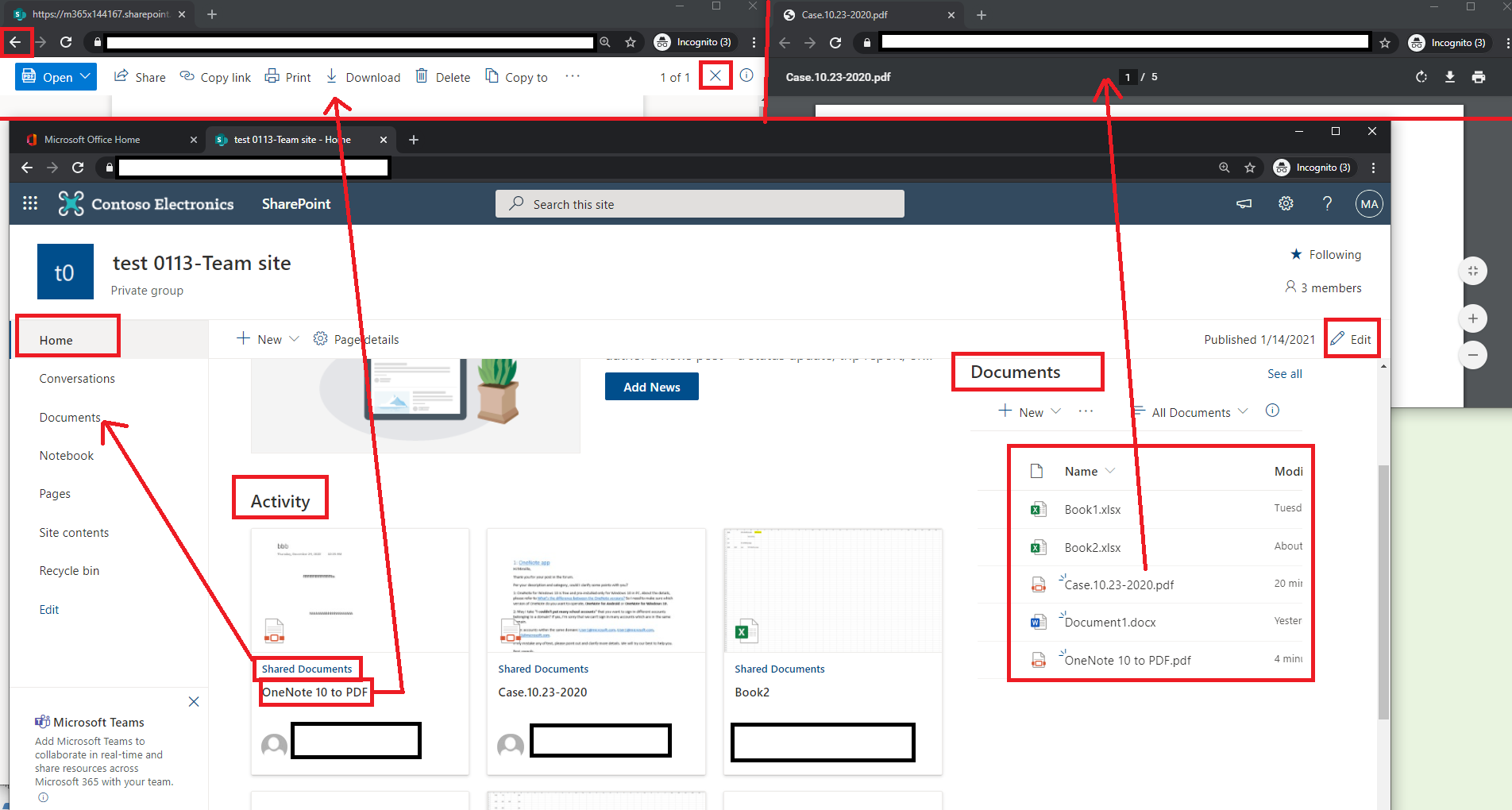Select Conversations in left navigation
The image size is (1512, 810).
(x=77, y=379)
